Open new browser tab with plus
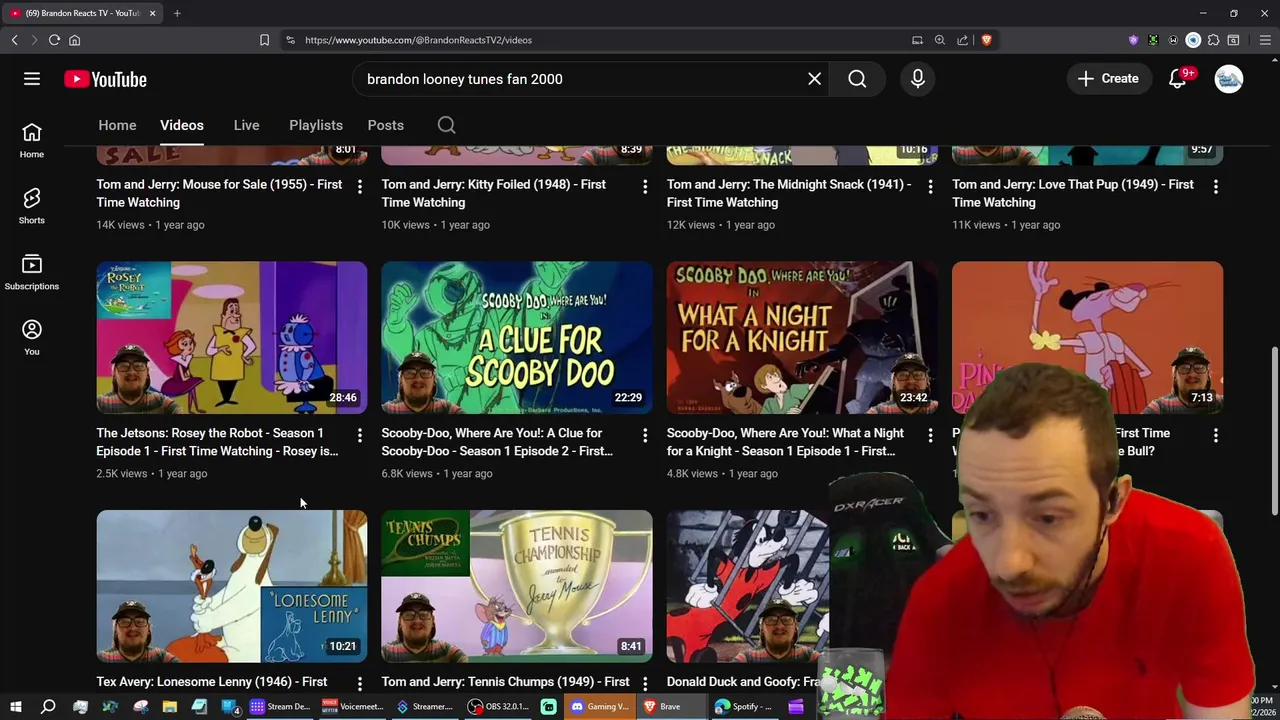 point(177,13)
